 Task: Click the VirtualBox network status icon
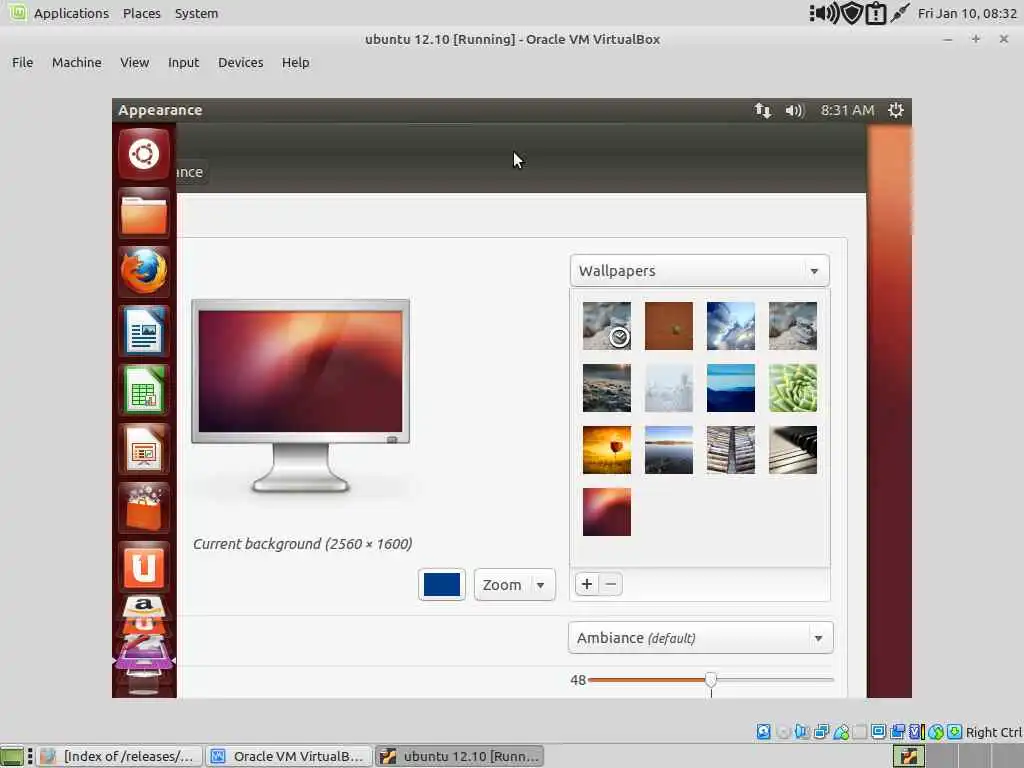[821, 732]
